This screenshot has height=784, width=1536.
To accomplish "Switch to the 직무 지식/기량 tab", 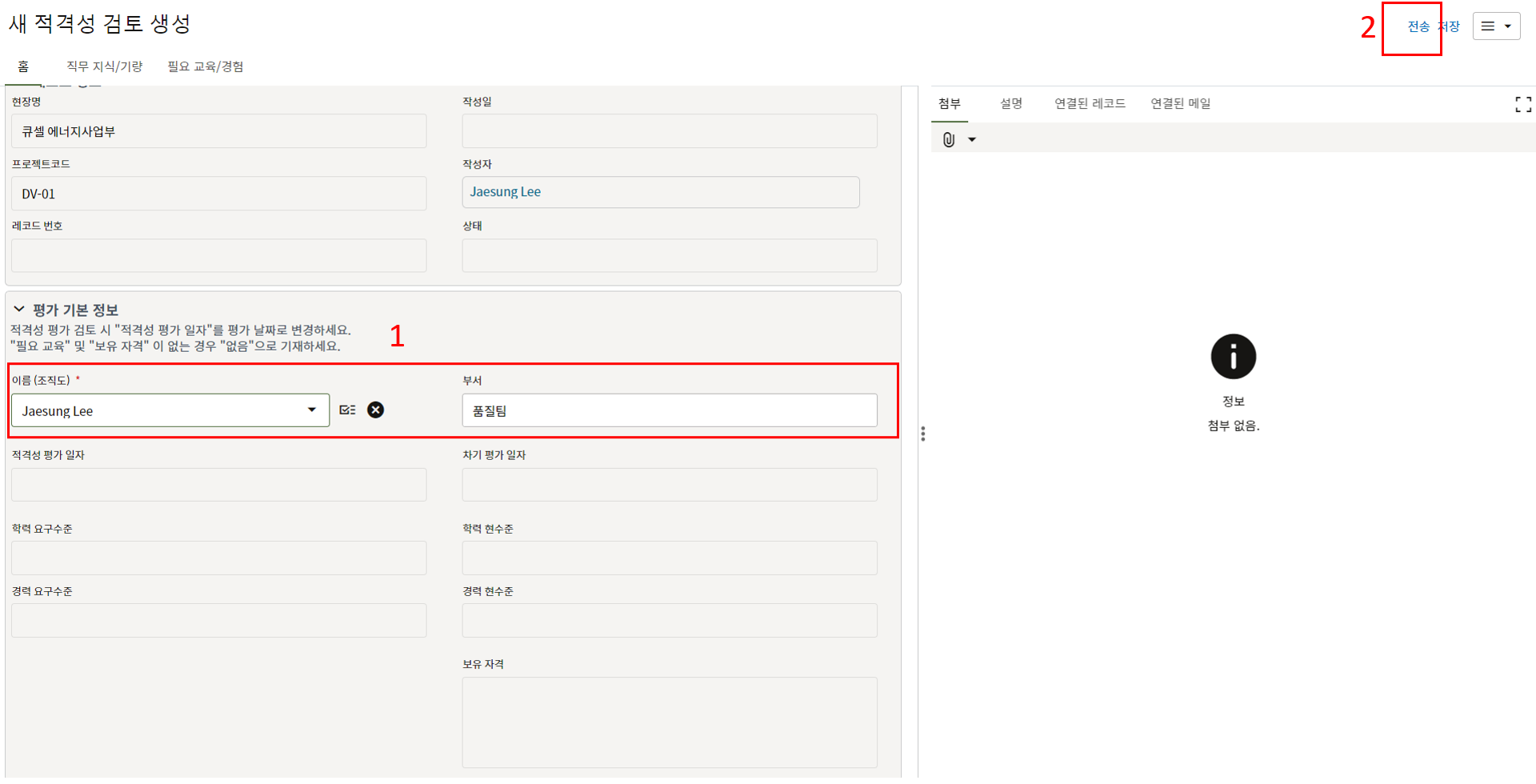I will pyautogui.click(x=104, y=66).
